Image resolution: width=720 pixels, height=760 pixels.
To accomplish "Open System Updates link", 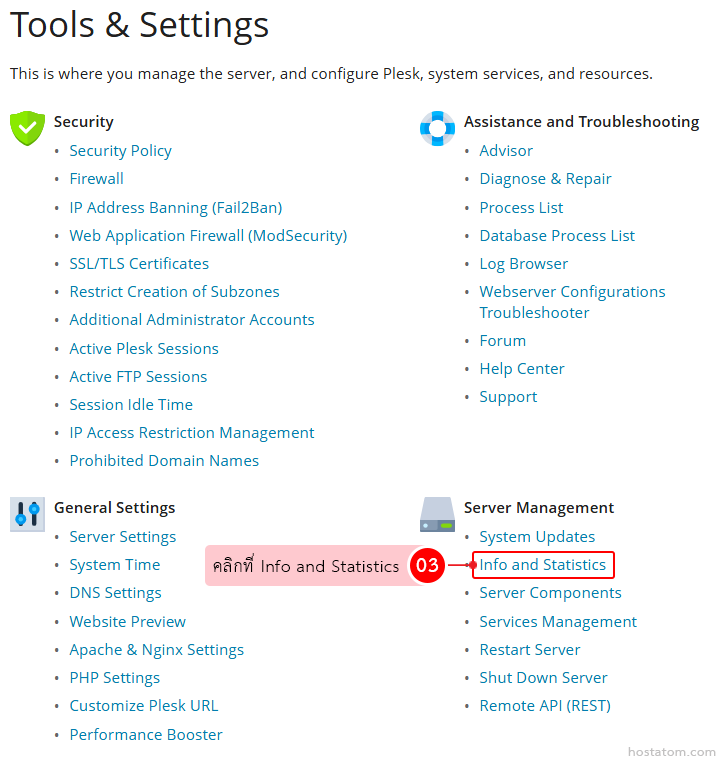I will pyautogui.click(x=537, y=537).
